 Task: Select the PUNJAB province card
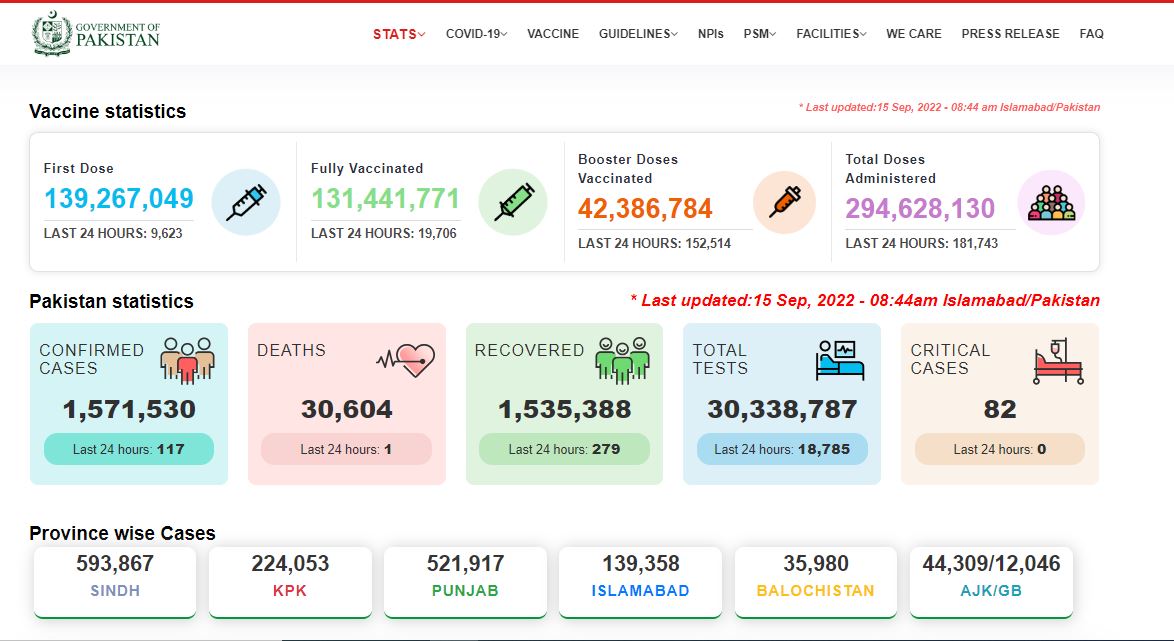[465, 583]
